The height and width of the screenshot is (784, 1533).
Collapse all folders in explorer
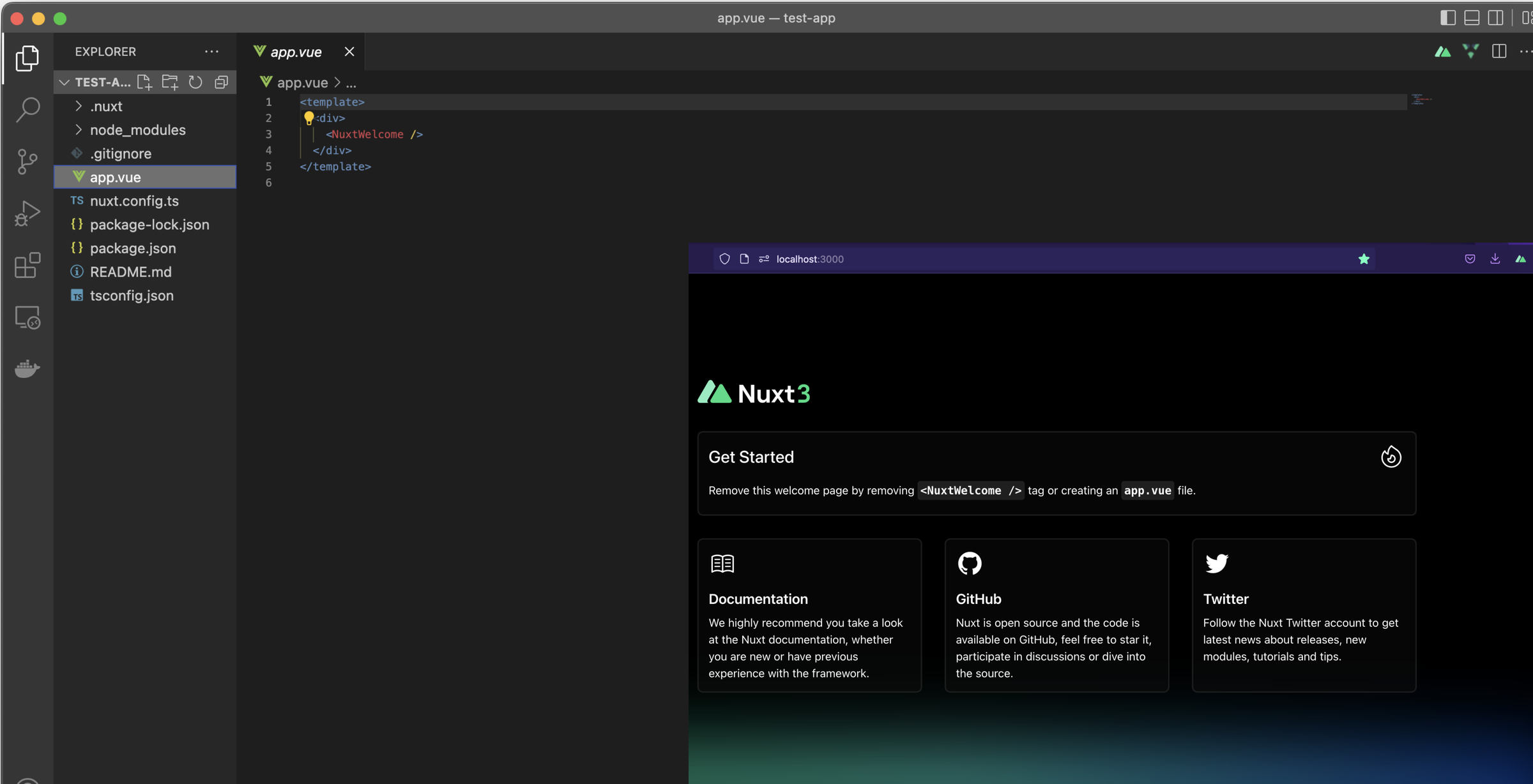221,82
